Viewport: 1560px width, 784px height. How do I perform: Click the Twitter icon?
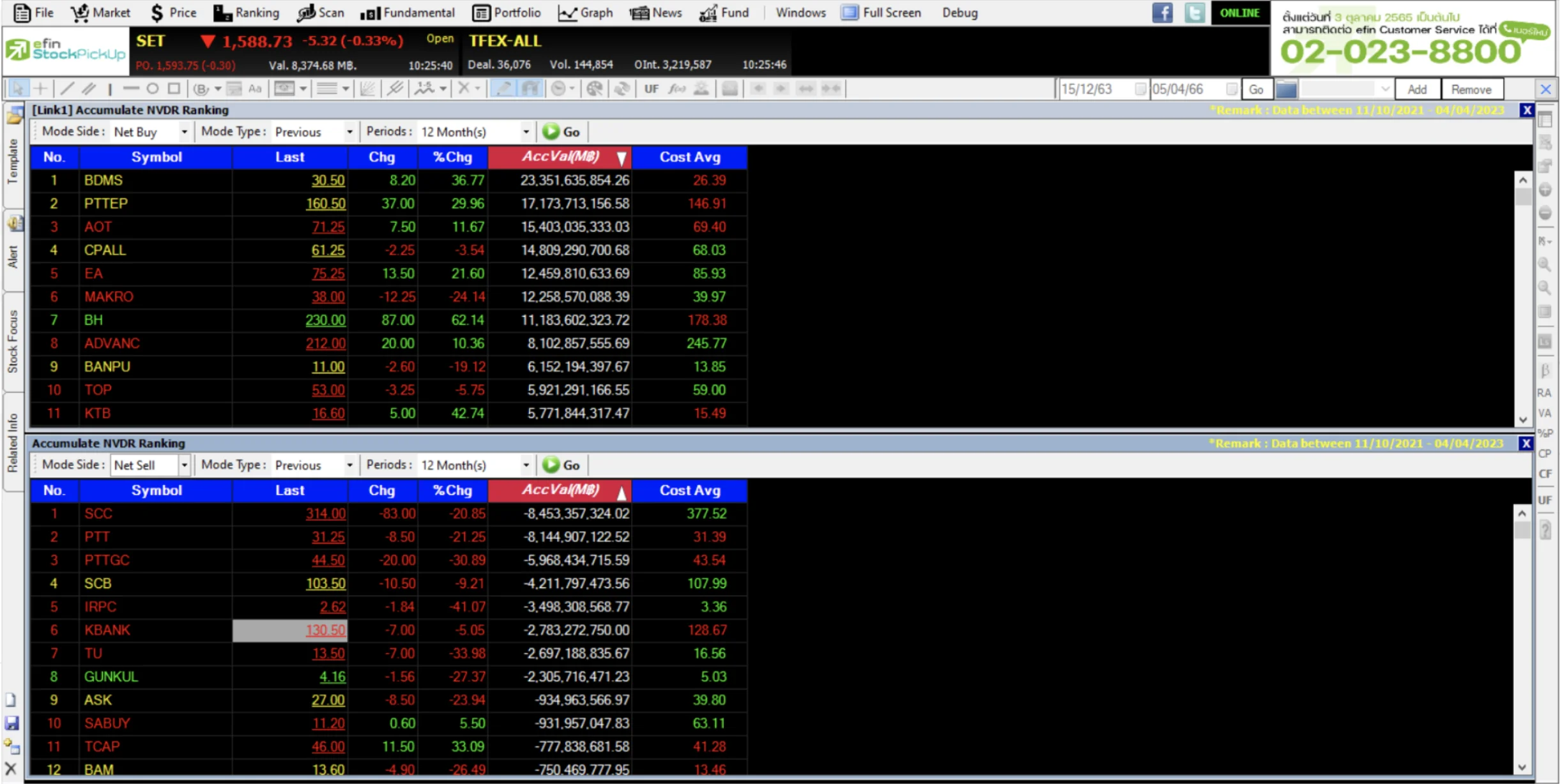[x=1194, y=13]
